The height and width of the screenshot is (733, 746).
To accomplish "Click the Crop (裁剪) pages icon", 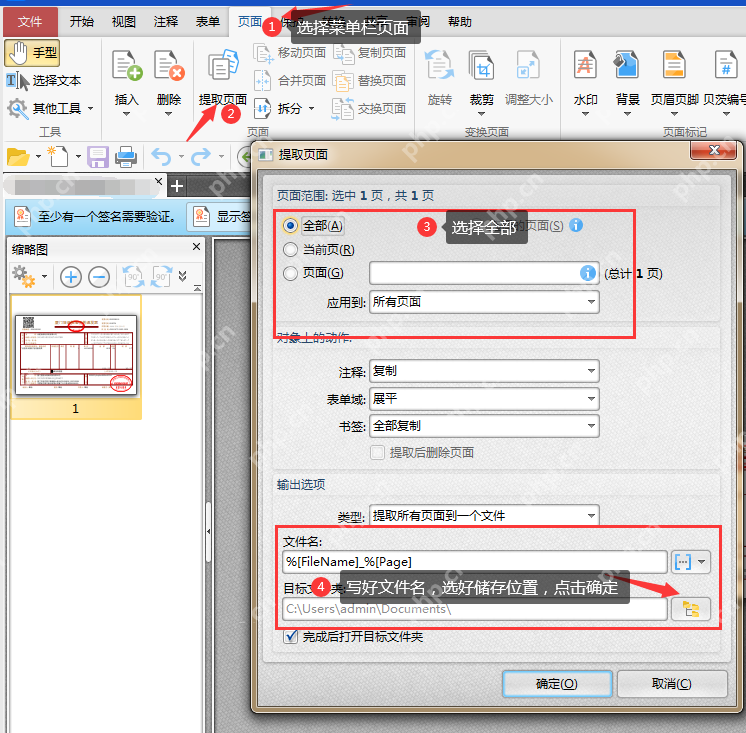I will point(481,65).
